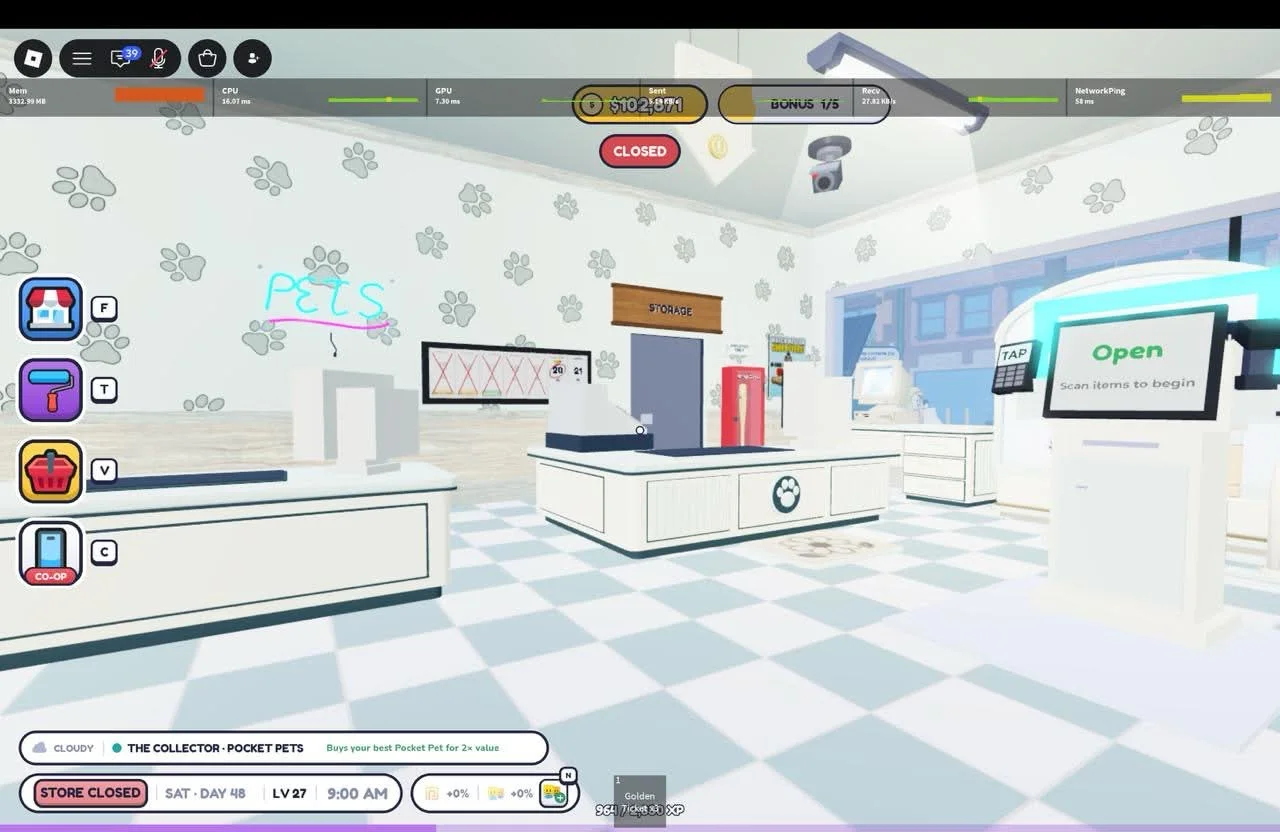
Task: Click the neon PETS wall sign
Action: tap(326, 299)
